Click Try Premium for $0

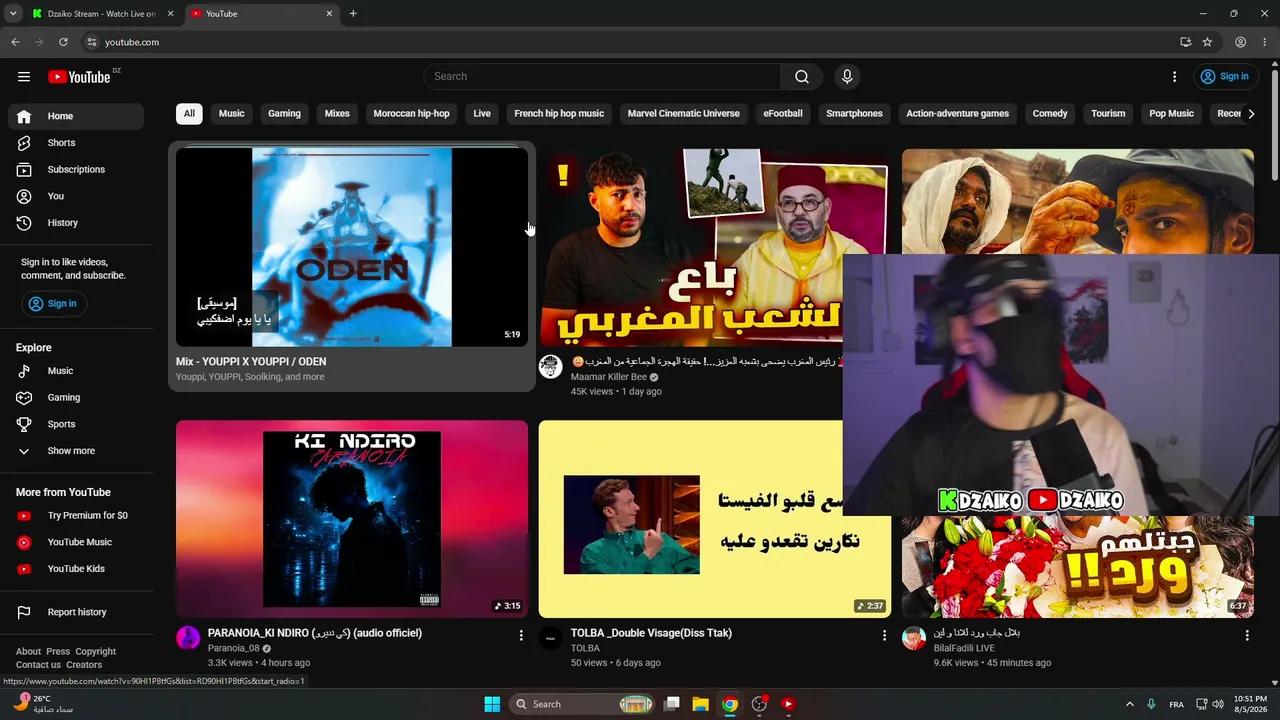[76, 516]
